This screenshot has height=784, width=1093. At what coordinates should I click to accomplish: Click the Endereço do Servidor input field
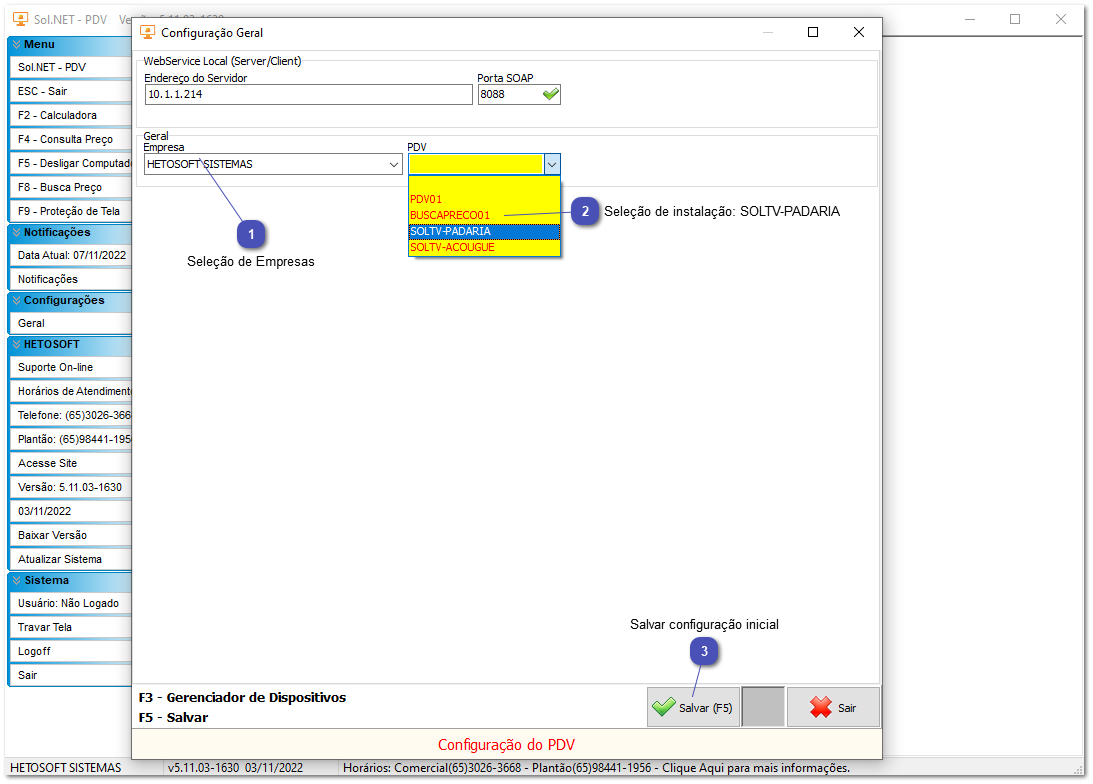[x=308, y=94]
